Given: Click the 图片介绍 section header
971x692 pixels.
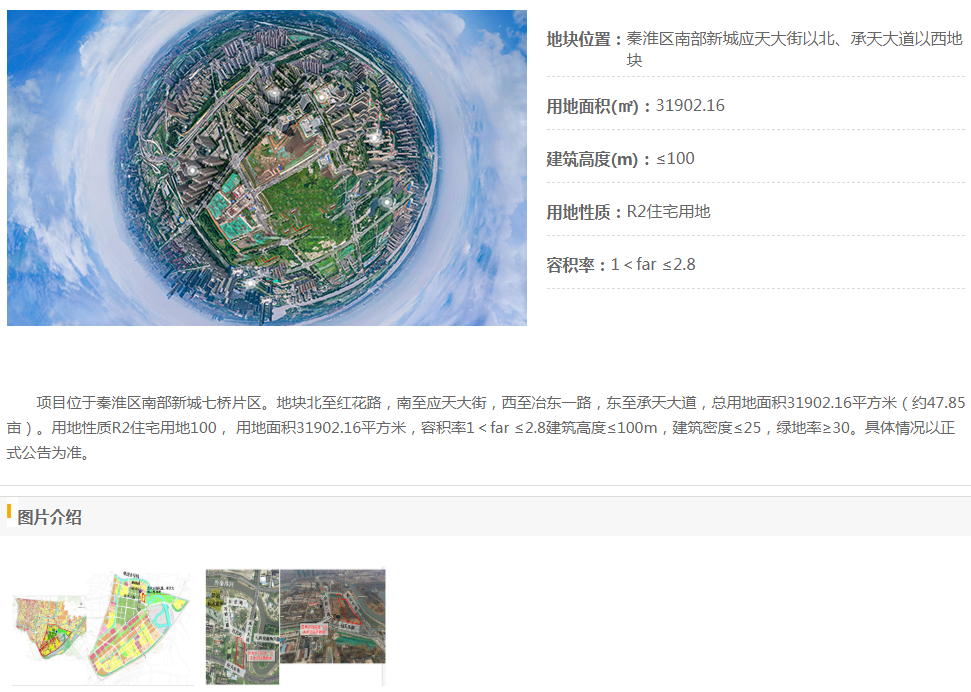Looking at the screenshot, I should point(50,517).
